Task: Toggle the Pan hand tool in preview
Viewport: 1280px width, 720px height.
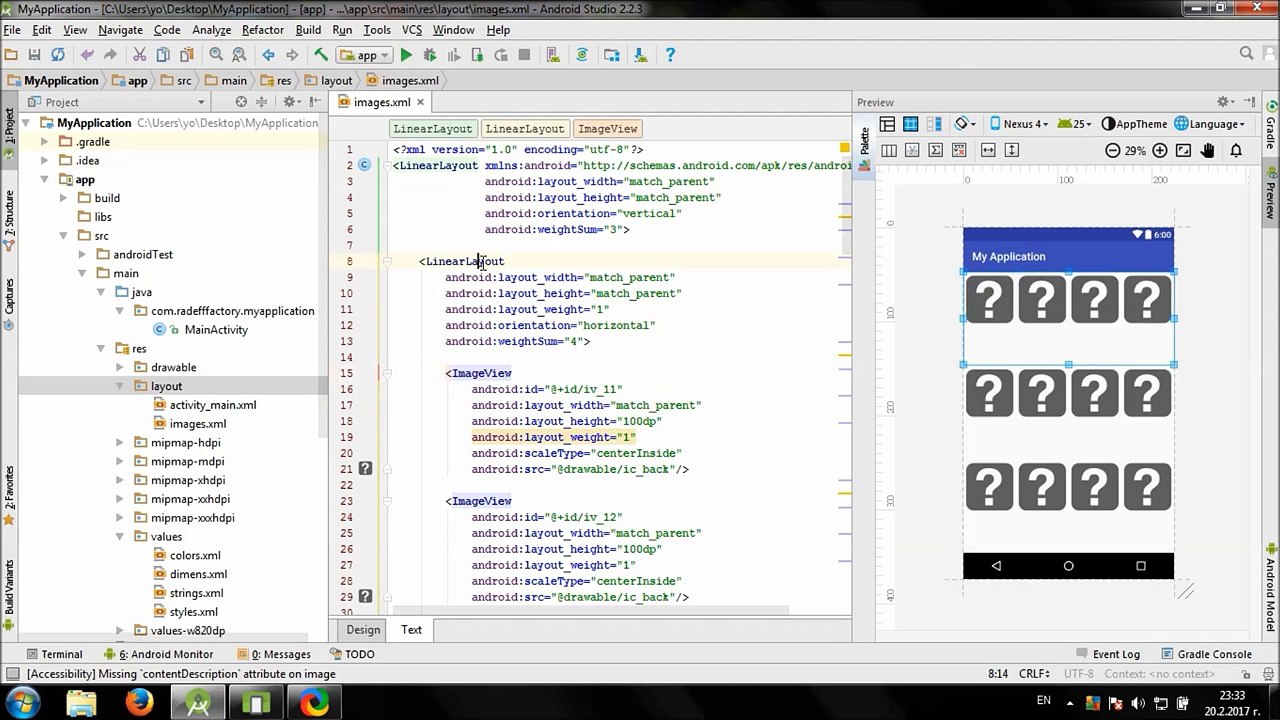Action: (x=1208, y=150)
